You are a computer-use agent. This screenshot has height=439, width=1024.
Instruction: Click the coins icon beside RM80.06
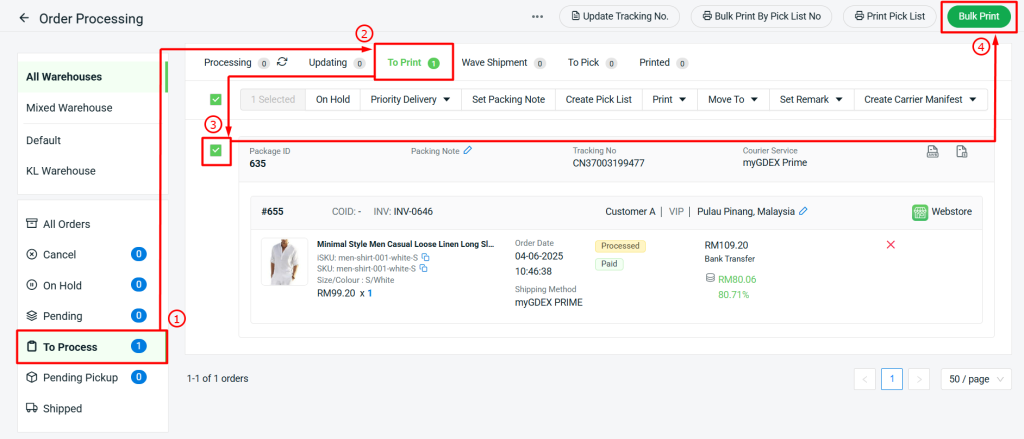pos(711,278)
